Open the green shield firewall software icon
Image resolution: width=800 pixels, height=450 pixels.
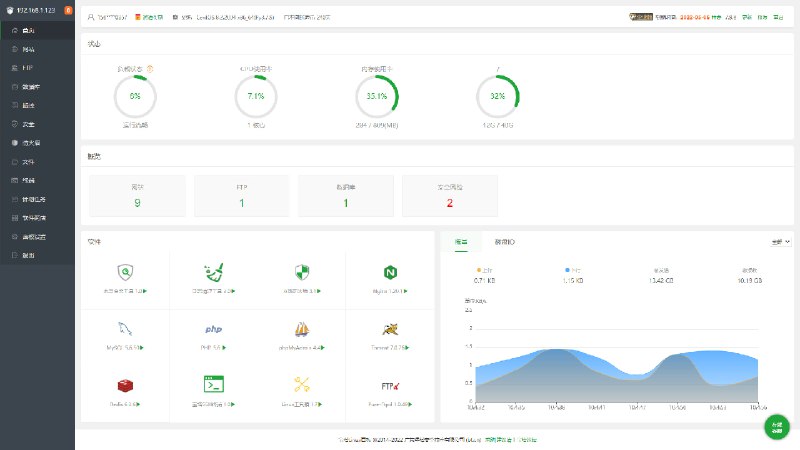(x=301, y=272)
